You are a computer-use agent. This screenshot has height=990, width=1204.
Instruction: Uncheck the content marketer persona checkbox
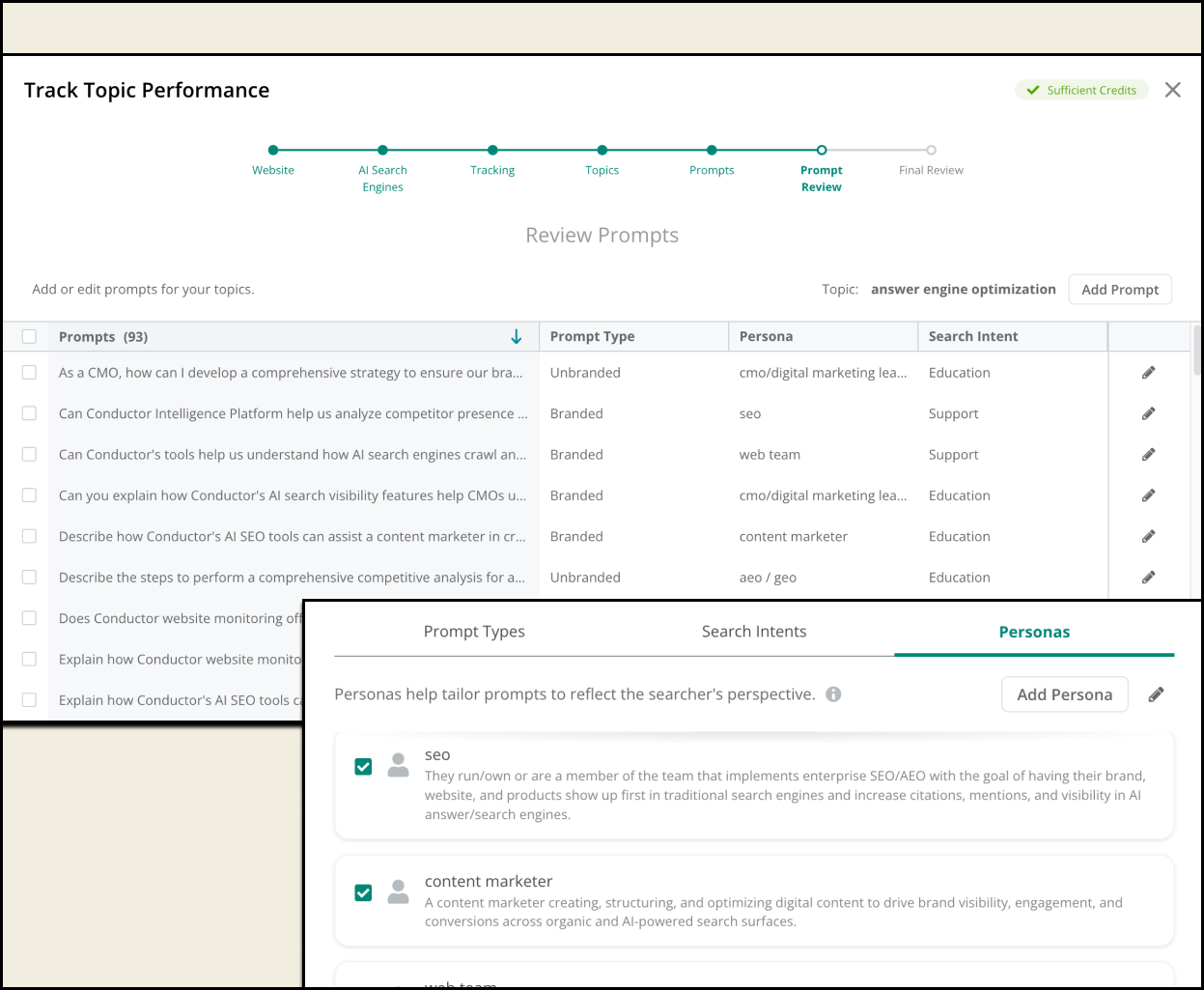(x=363, y=892)
